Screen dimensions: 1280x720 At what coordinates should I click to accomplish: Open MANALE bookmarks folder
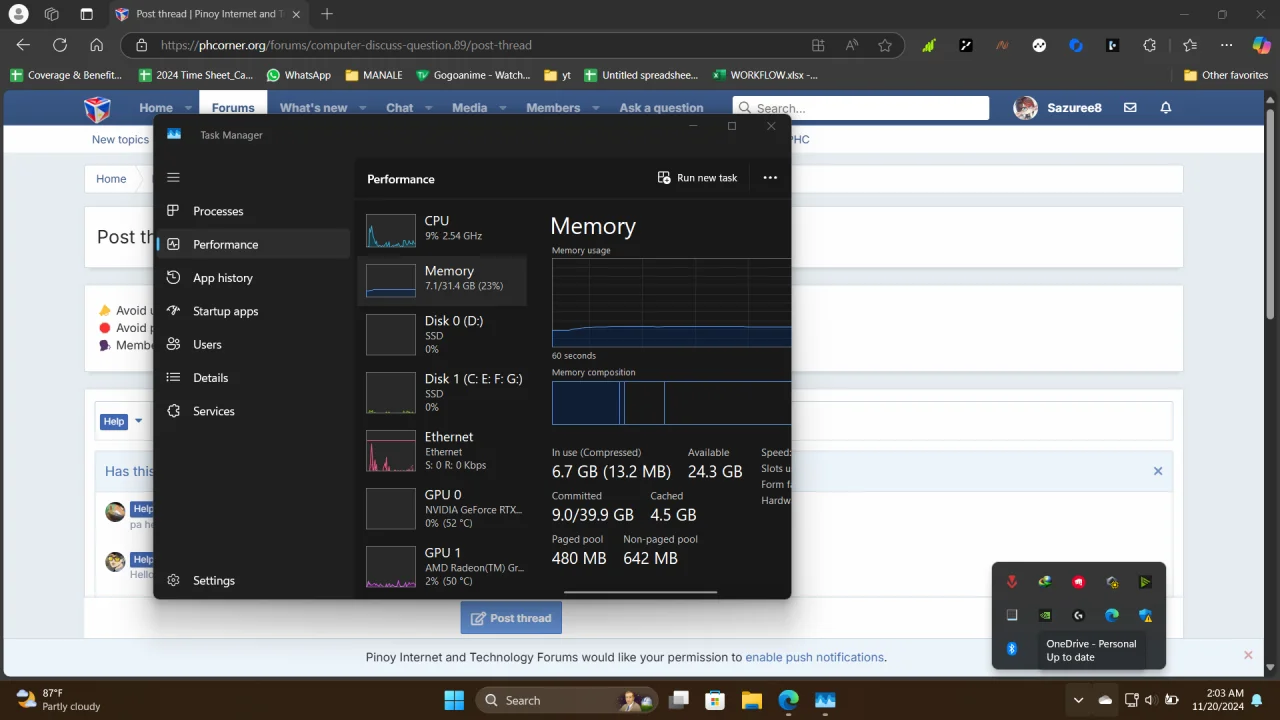point(374,75)
